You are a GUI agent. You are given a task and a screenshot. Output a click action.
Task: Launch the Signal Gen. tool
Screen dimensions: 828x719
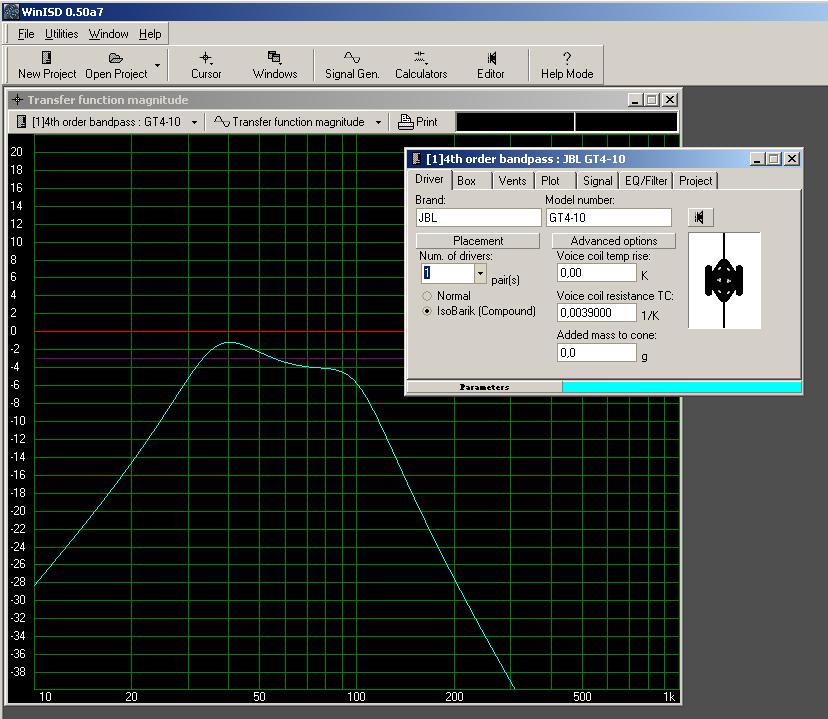coord(352,58)
